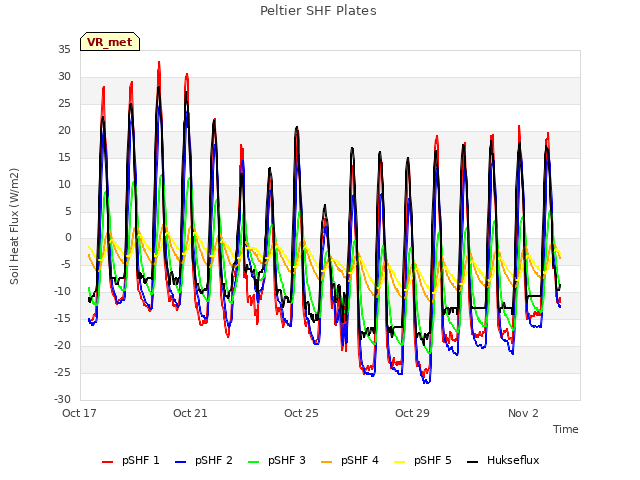Image resolution: width=640 pixels, height=480 pixels.
Task: Click the 35 y-axis tick label
Action: click(x=64, y=50)
